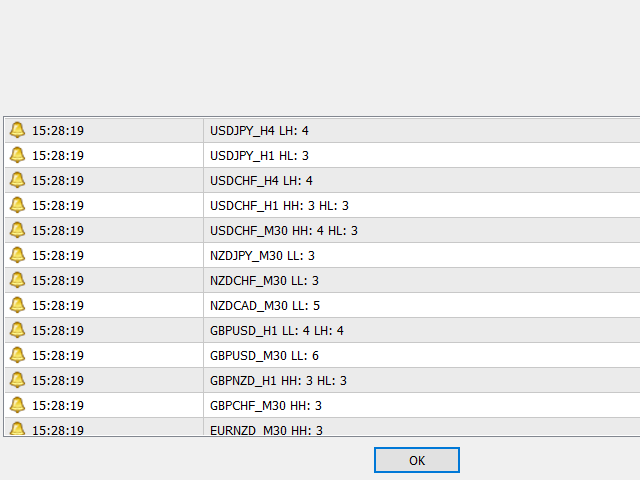Select the GBPUSD_H1 LL: 4 LH: 4 alert
640x480 pixels.
coord(277,330)
